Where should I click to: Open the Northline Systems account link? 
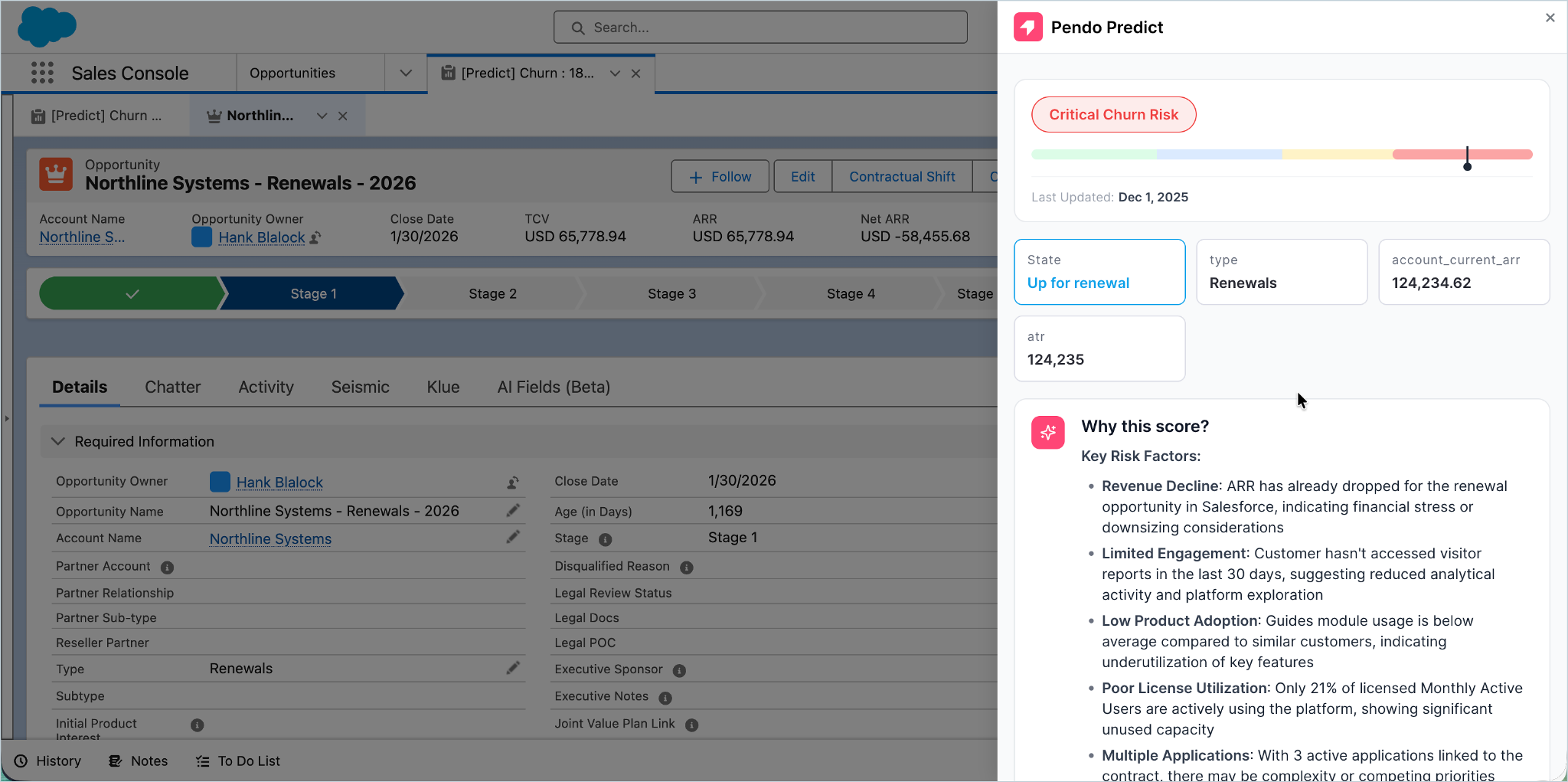point(270,539)
